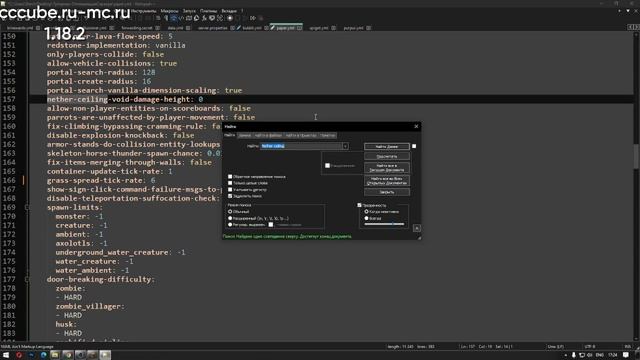640x360 pixels.
Task: Open File Explorer from the taskbar
Action: point(55,355)
